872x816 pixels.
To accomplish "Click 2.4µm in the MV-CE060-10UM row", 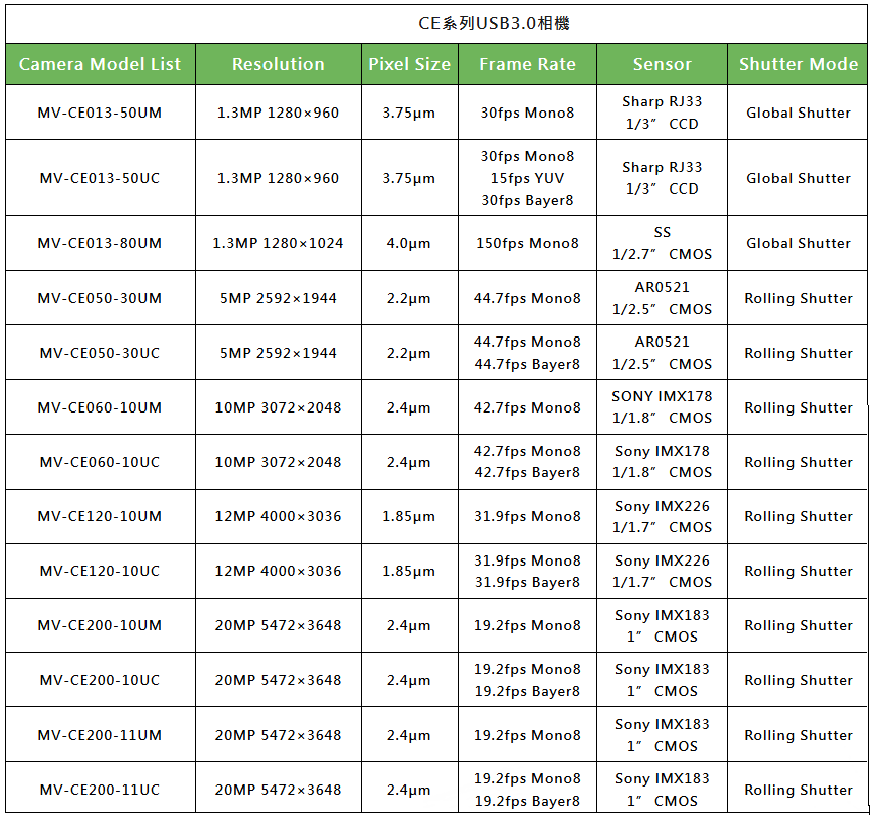I will (x=409, y=408).
